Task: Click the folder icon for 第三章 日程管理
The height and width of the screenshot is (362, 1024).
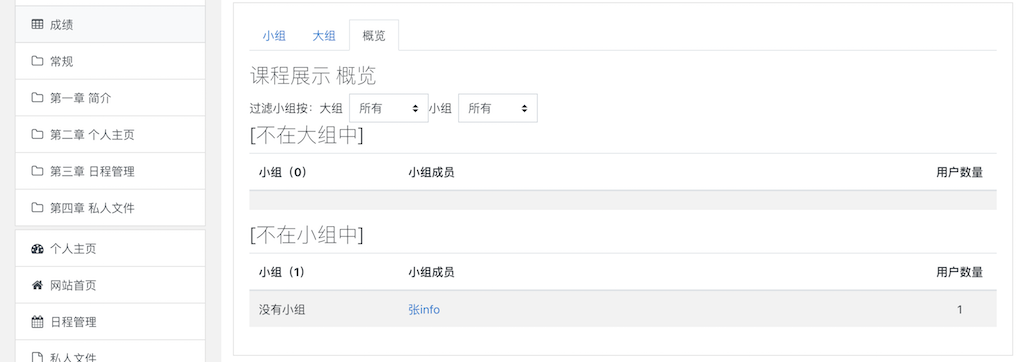Action: point(37,171)
